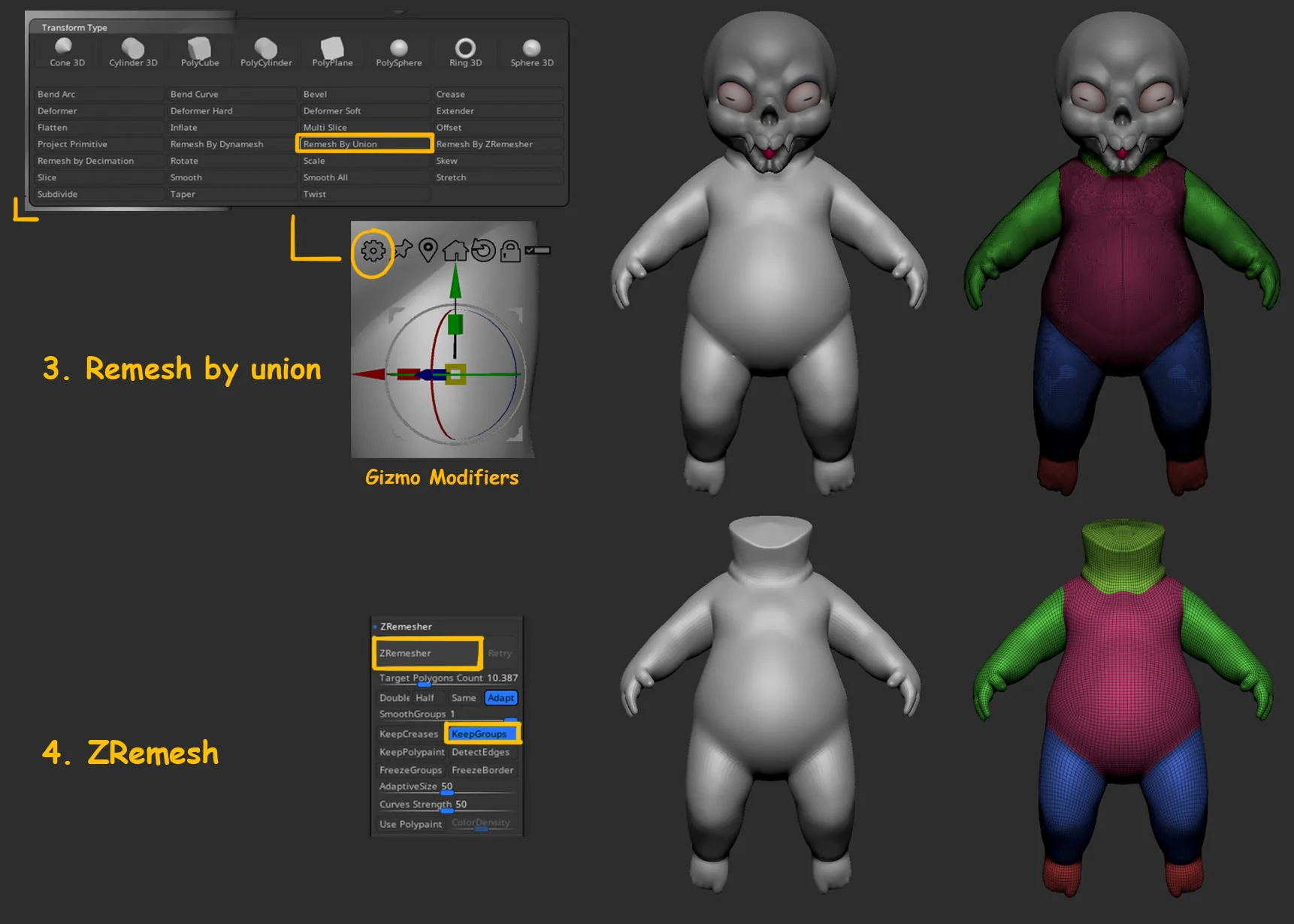Click the Gizmo sticky pin icon
The width and height of the screenshot is (1294, 924).
[x=403, y=249]
